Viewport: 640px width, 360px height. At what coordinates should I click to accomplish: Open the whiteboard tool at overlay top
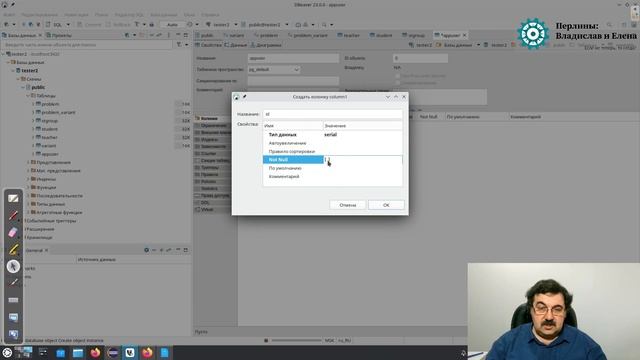(13, 198)
